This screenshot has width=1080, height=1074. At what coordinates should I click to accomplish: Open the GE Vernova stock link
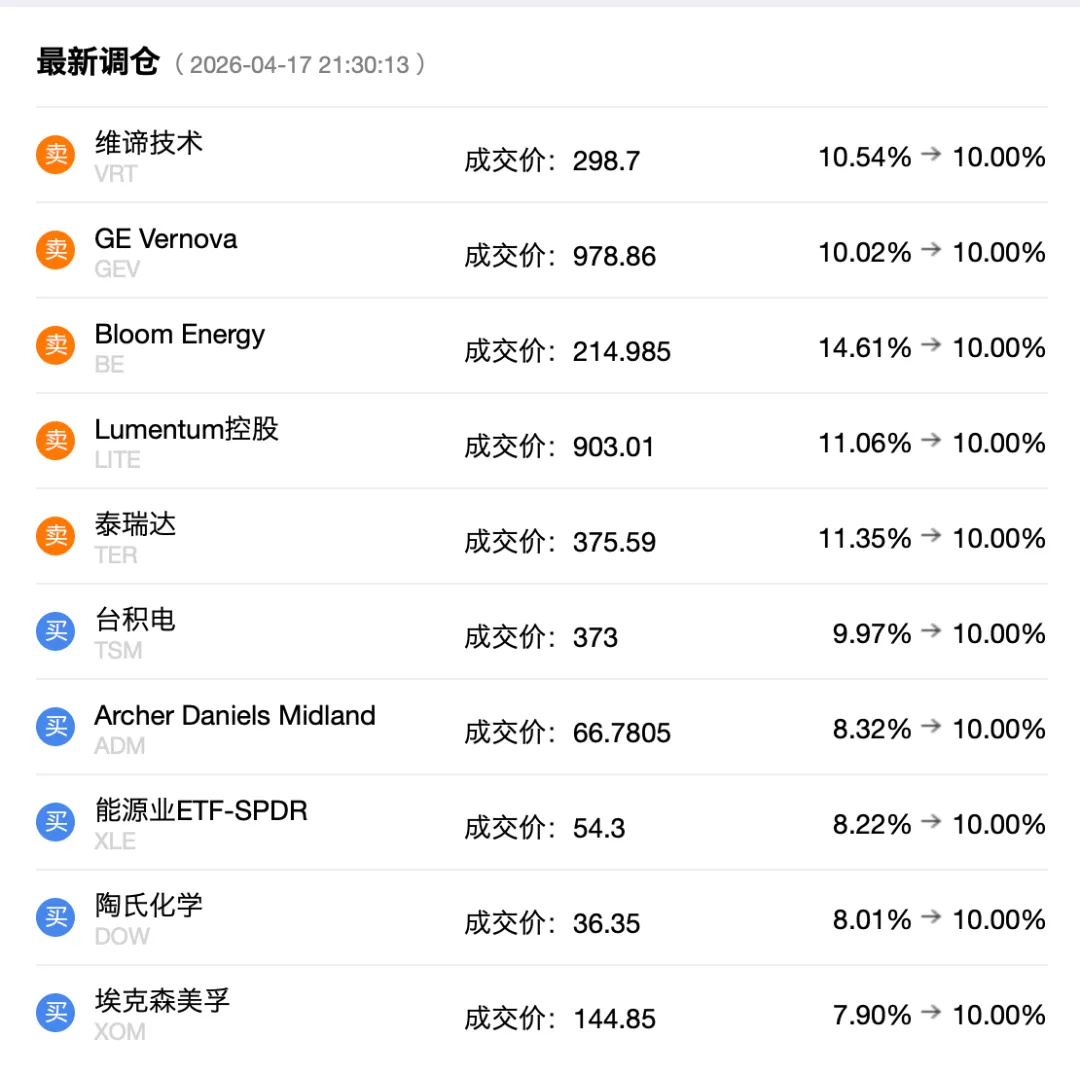pyautogui.click(x=166, y=239)
